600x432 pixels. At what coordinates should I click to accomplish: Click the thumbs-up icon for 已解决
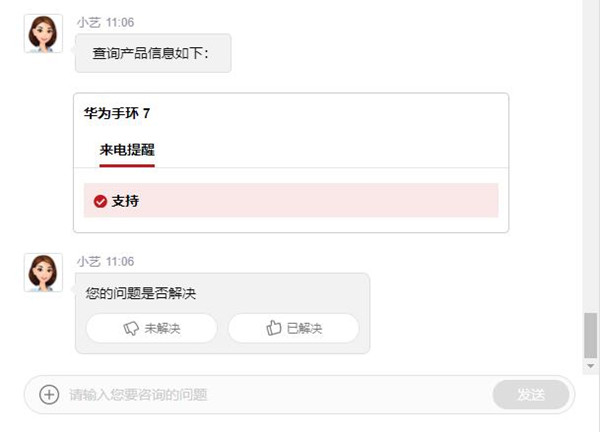coord(274,328)
